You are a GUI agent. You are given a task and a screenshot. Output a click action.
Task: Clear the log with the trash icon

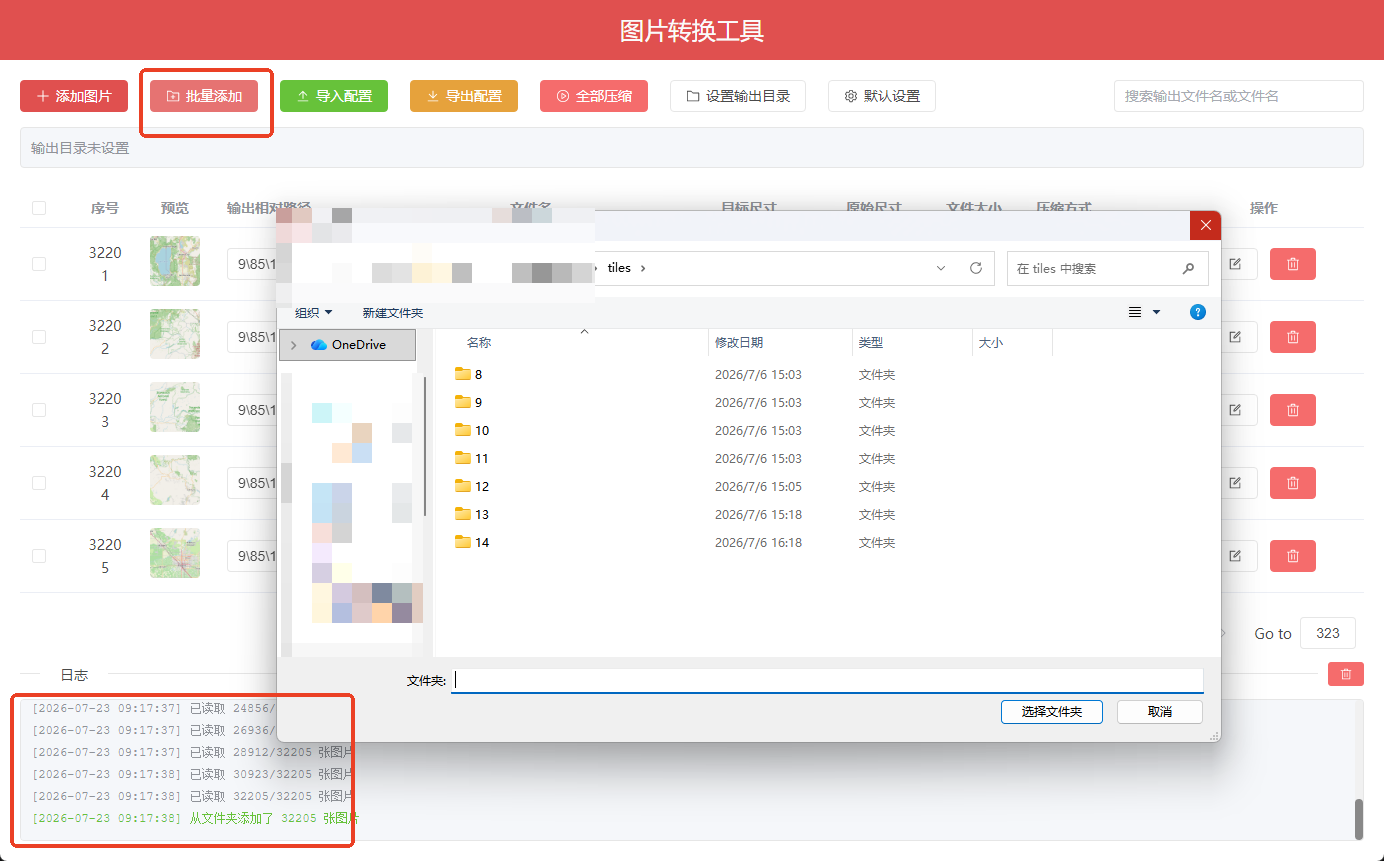click(x=1345, y=674)
